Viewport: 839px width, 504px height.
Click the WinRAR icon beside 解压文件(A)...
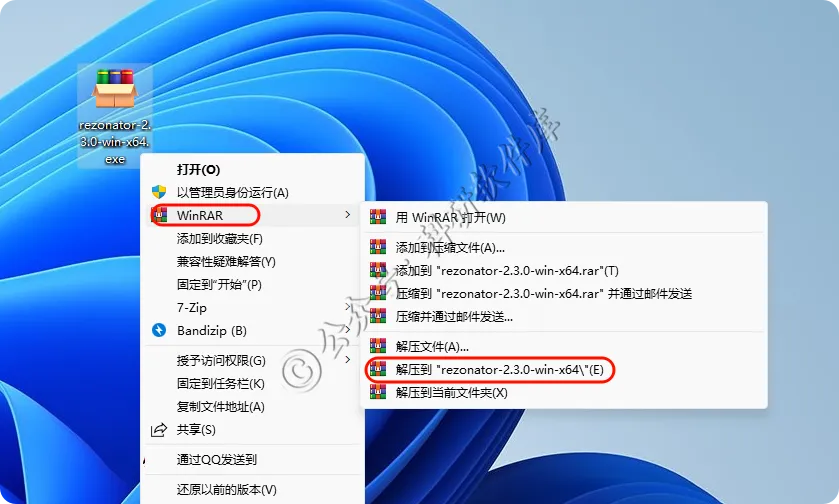point(378,346)
